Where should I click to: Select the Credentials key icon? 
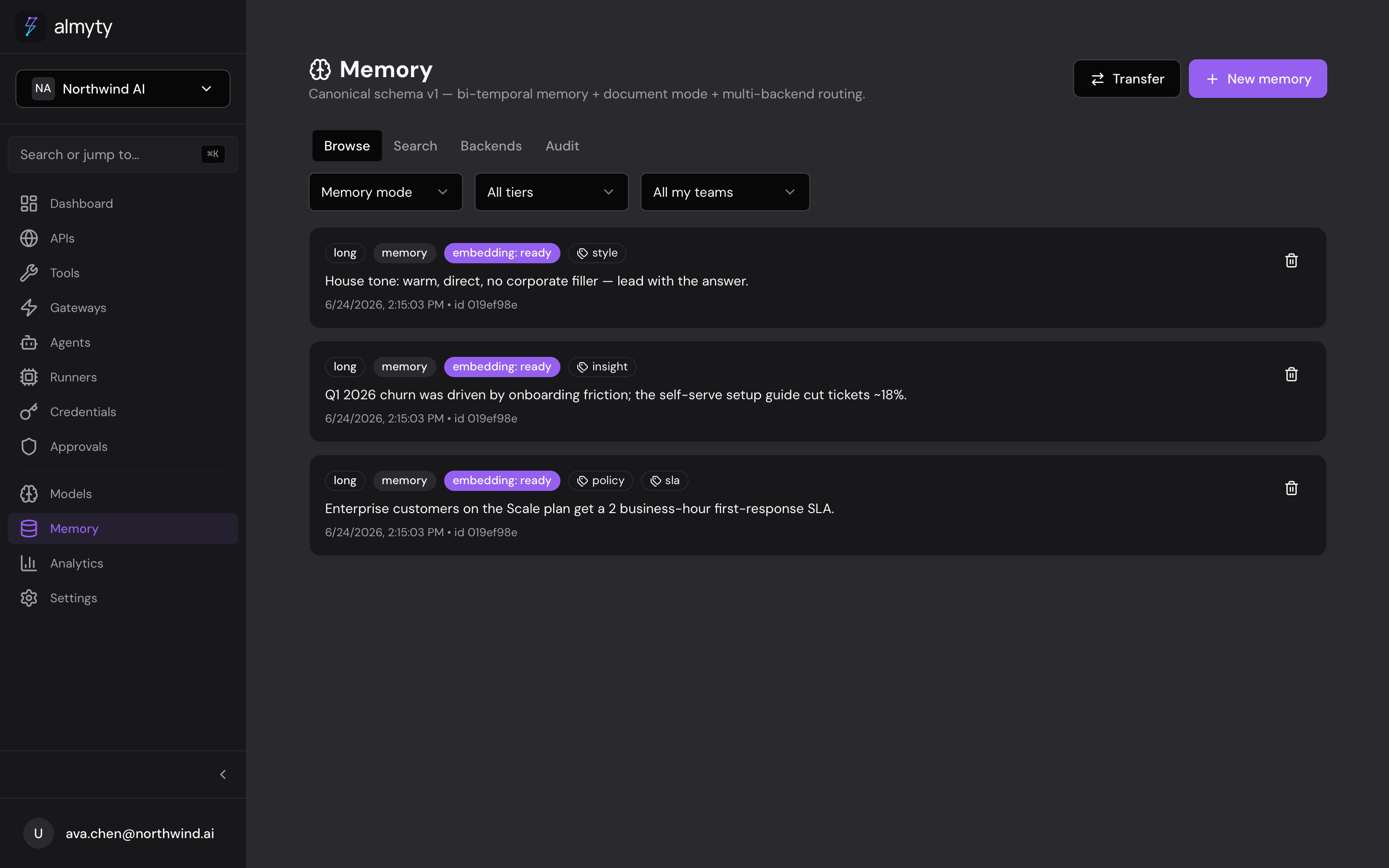pos(29,412)
